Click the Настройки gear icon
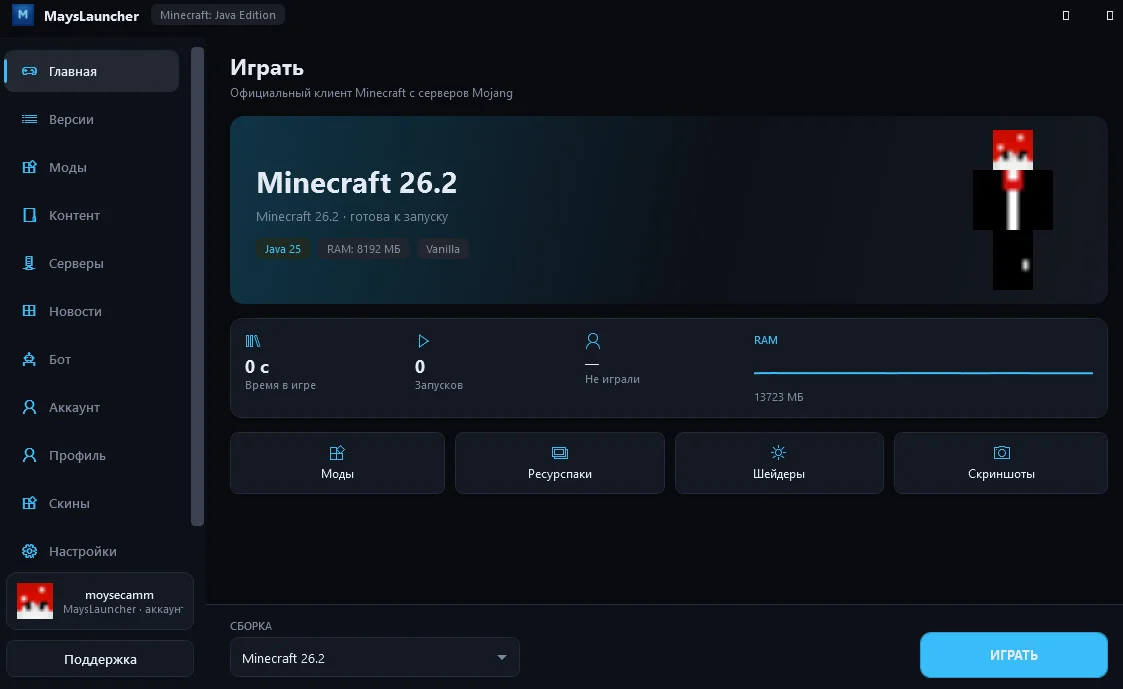The height and width of the screenshot is (689, 1123). (x=29, y=551)
